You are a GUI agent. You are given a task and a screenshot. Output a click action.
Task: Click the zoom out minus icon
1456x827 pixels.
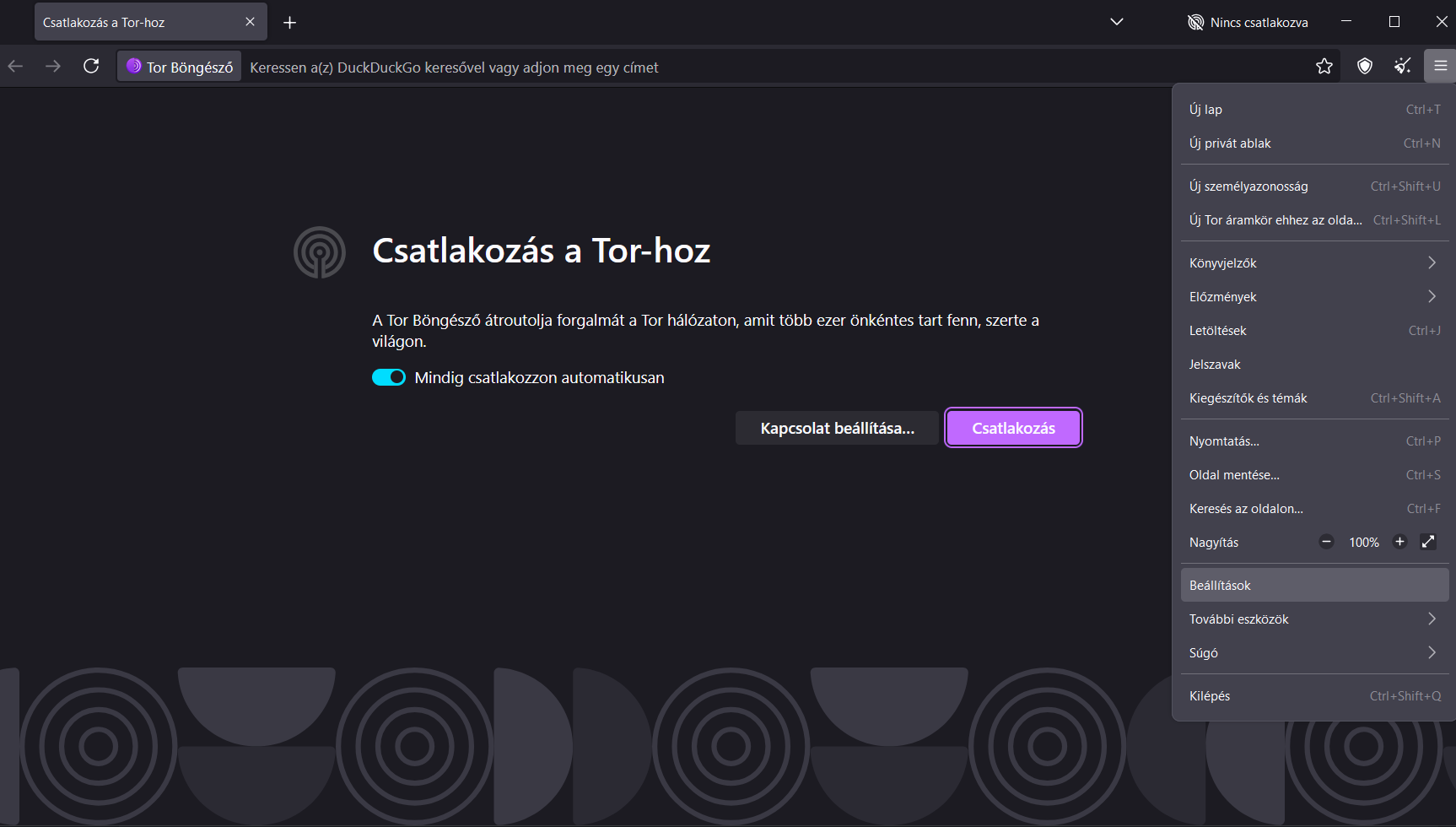coord(1326,542)
